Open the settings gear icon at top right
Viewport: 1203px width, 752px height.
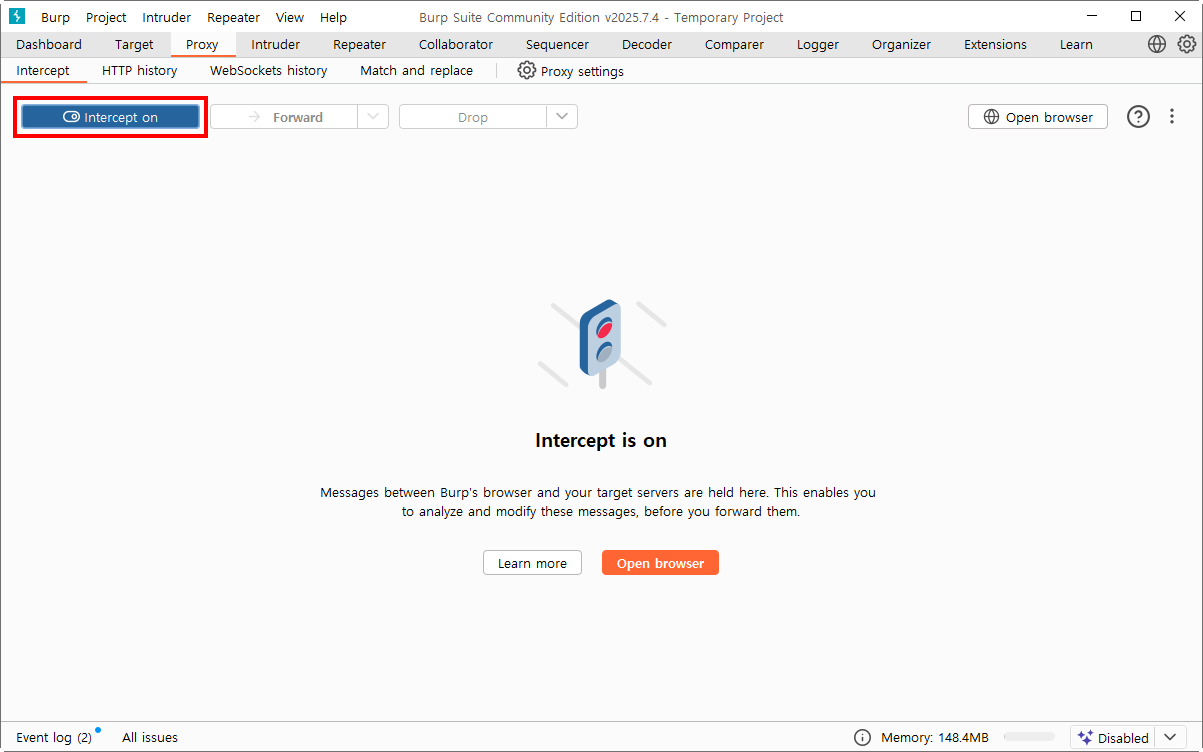(1187, 44)
